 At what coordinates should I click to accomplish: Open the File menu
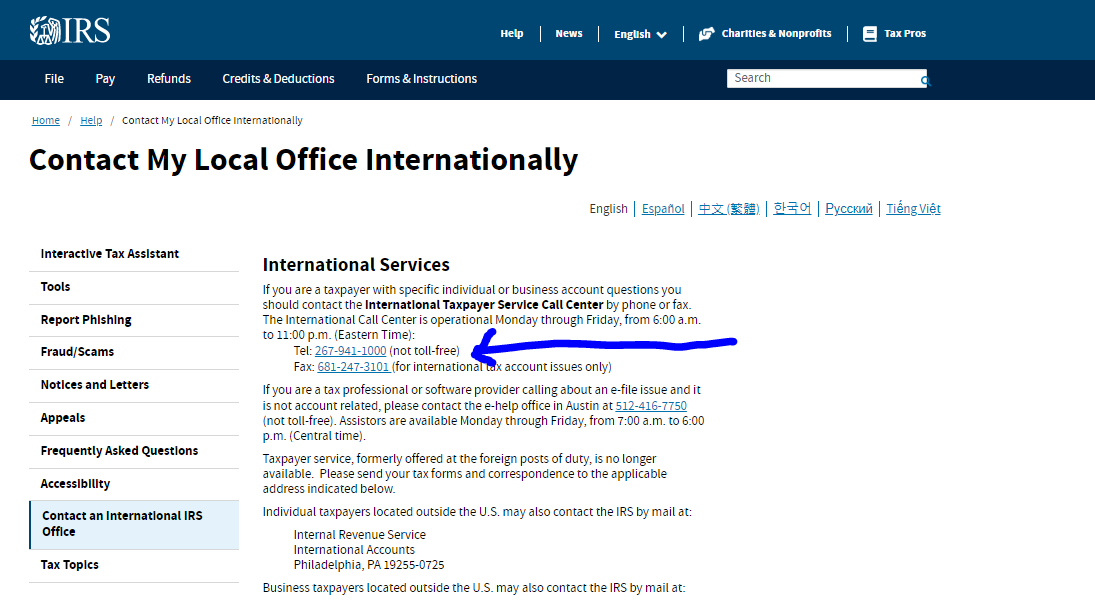point(54,79)
